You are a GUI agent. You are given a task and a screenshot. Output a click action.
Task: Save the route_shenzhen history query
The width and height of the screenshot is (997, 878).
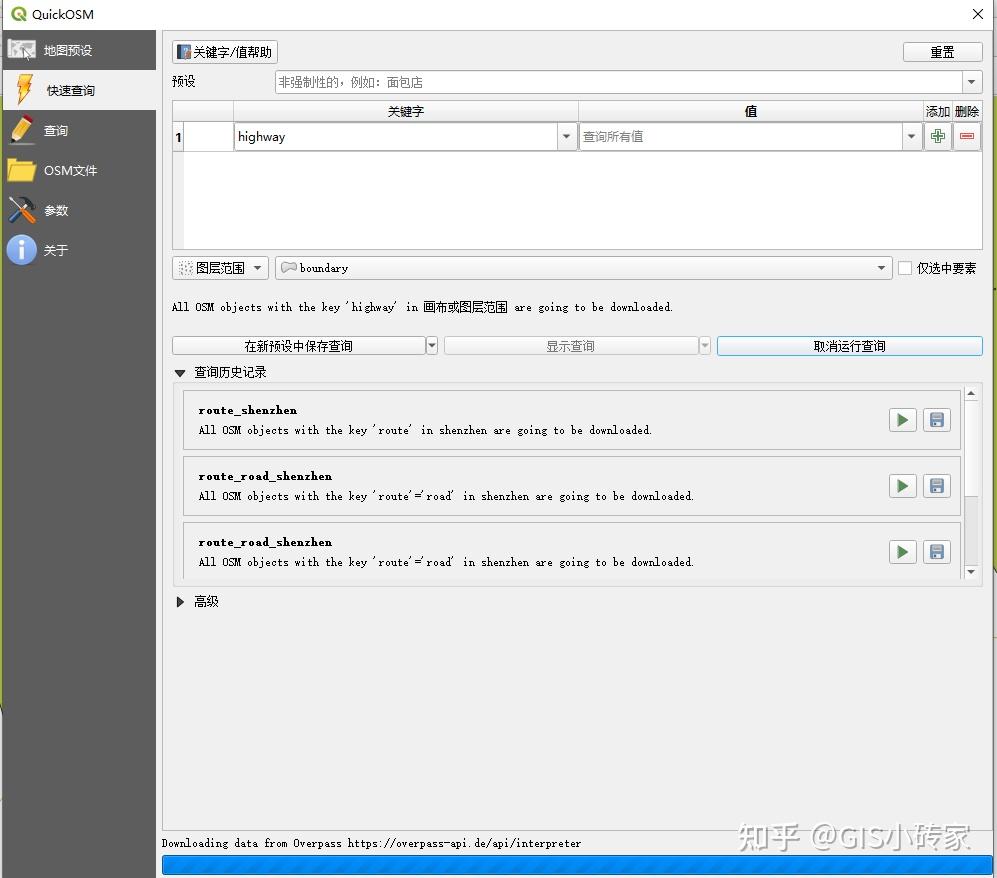coord(937,420)
